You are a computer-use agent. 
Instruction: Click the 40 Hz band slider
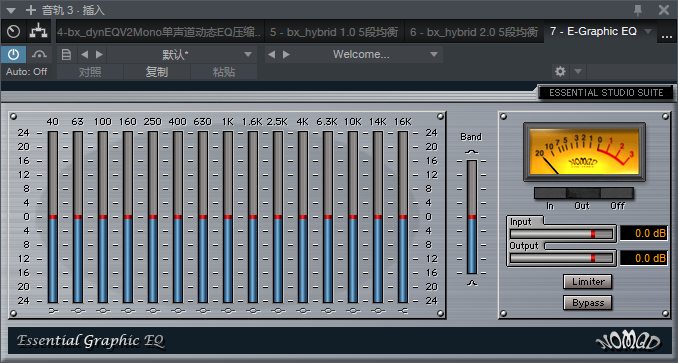pos(53,217)
